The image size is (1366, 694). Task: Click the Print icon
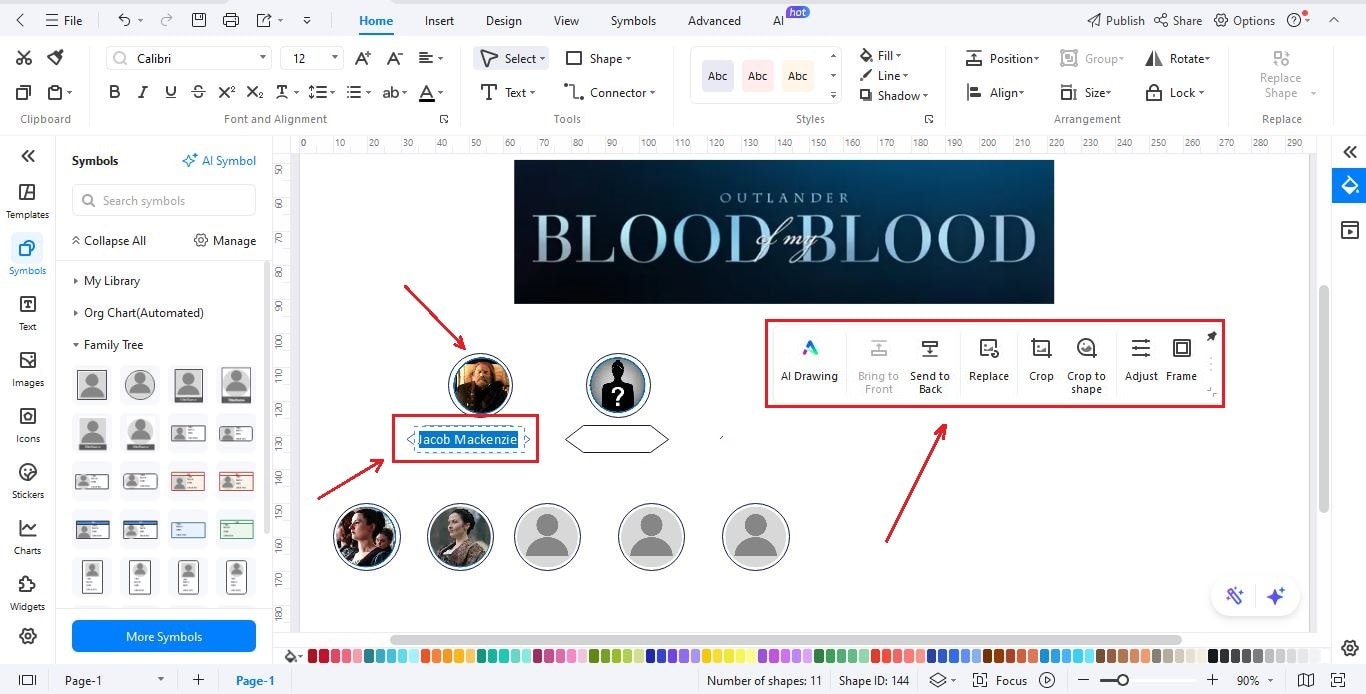click(231, 20)
